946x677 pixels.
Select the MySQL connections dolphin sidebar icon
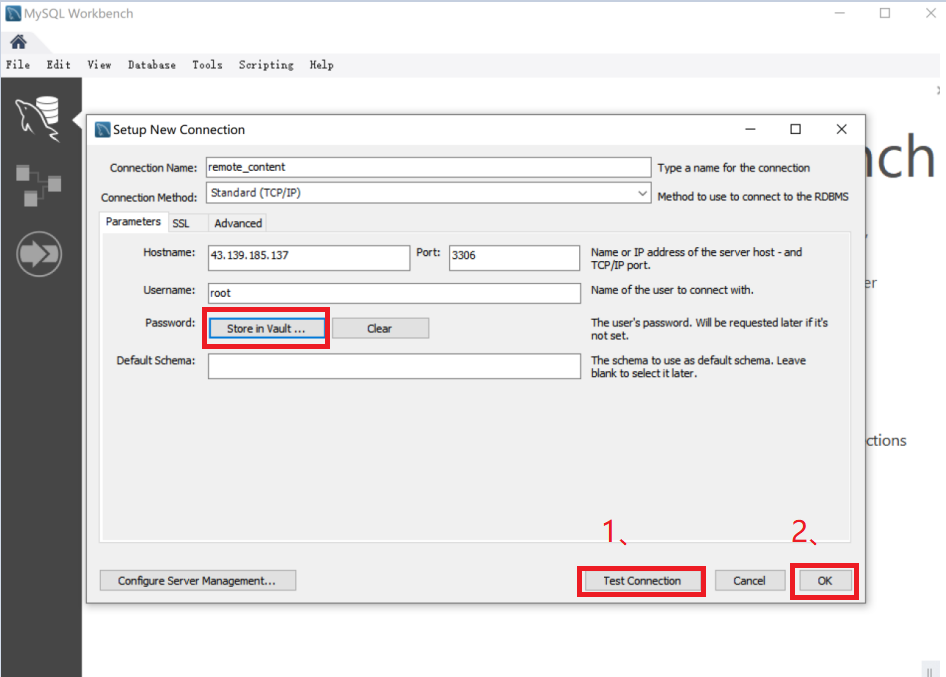(x=39, y=118)
